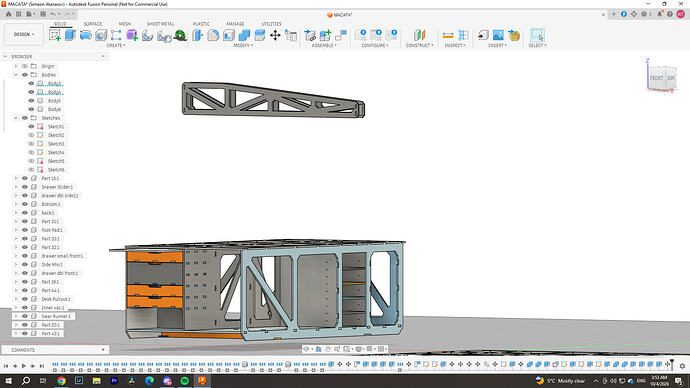Open the SHEET METAL tab

161,24
